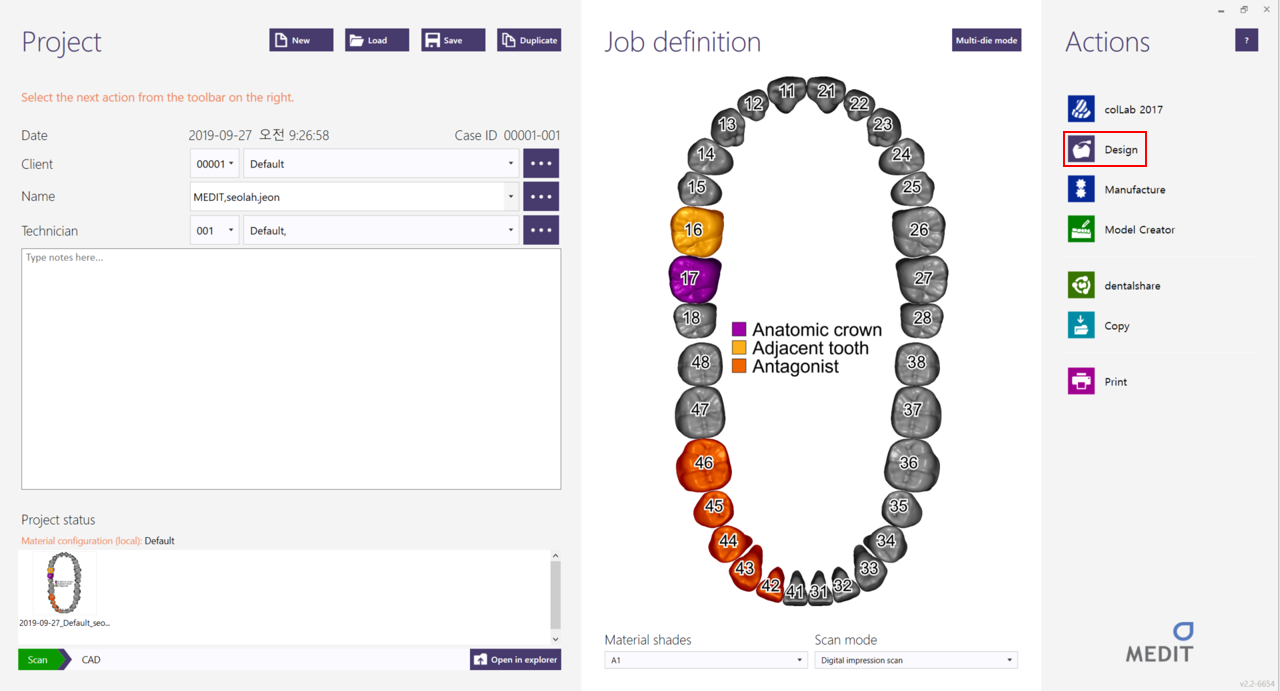Image resolution: width=1280 pixels, height=691 pixels.
Task: Click into the notes text area
Action: pyautogui.click(x=291, y=369)
